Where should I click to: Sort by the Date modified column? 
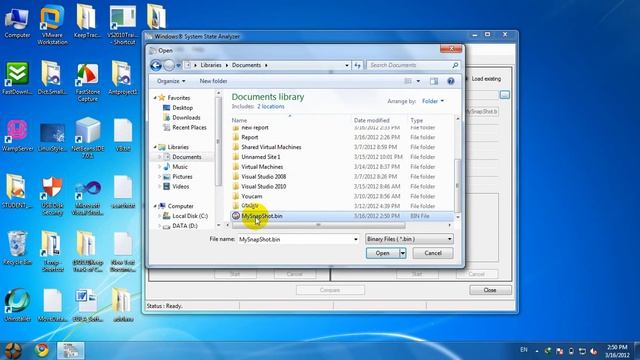click(x=371, y=120)
